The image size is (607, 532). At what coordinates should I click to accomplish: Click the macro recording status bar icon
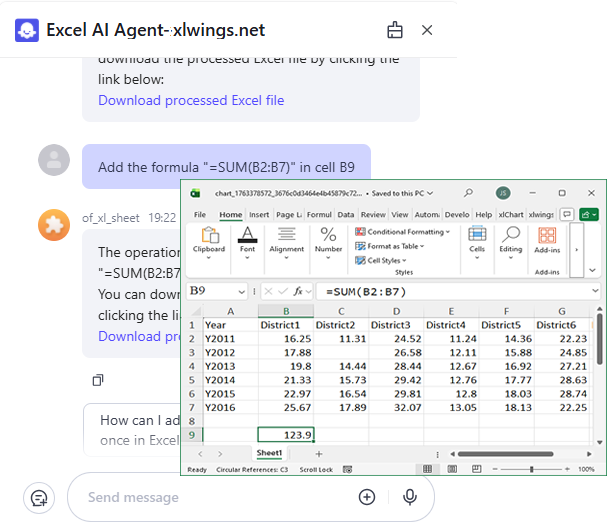tap(347, 469)
